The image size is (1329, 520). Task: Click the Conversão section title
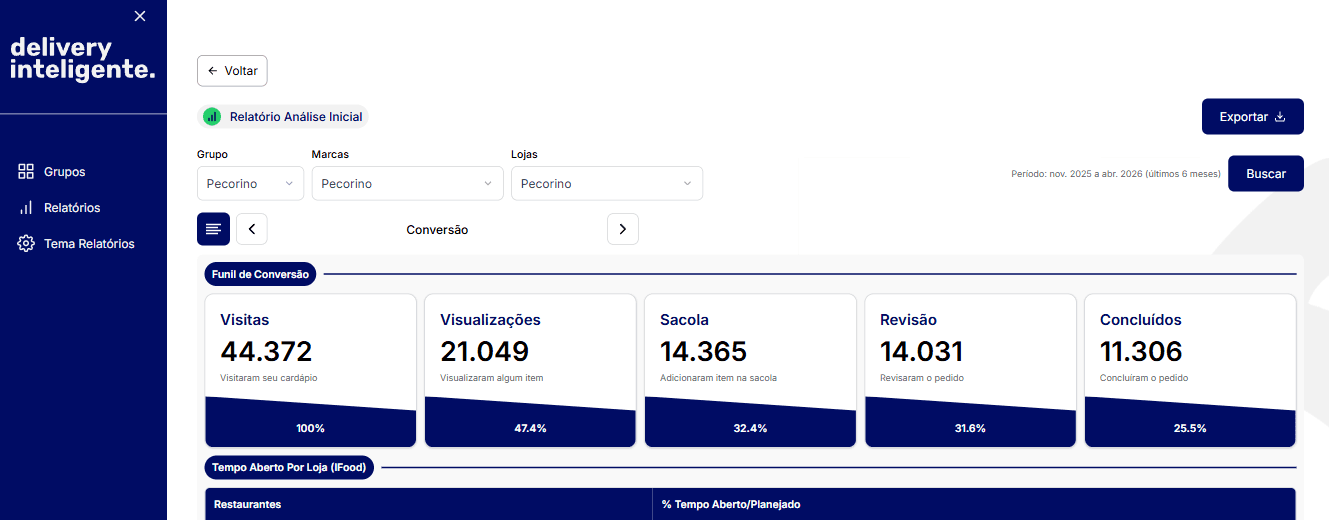click(437, 230)
